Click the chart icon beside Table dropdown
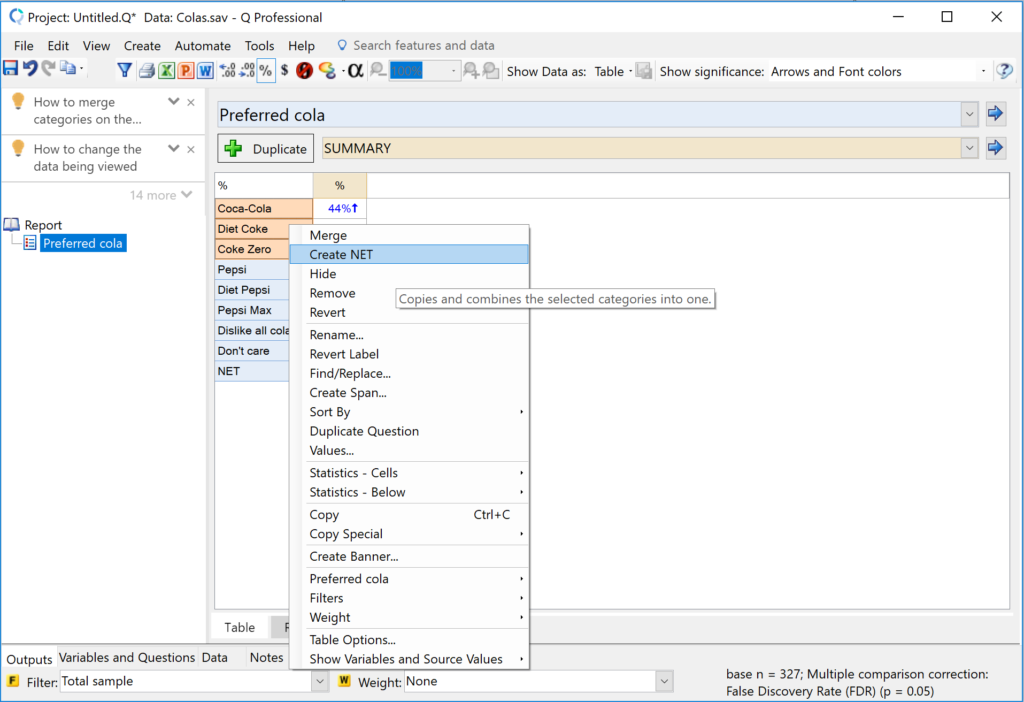Viewport: 1024px width, 702px height. 644,71
